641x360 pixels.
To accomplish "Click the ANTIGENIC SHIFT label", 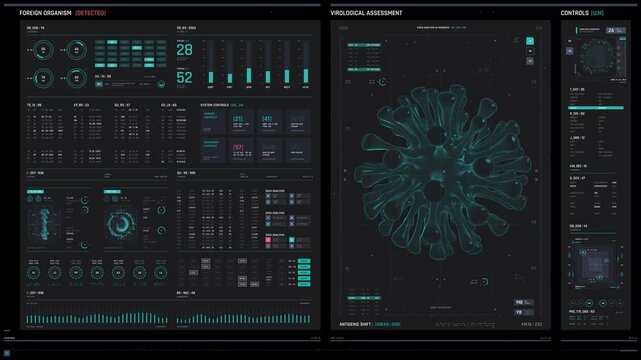I will [x=355, y=324].
